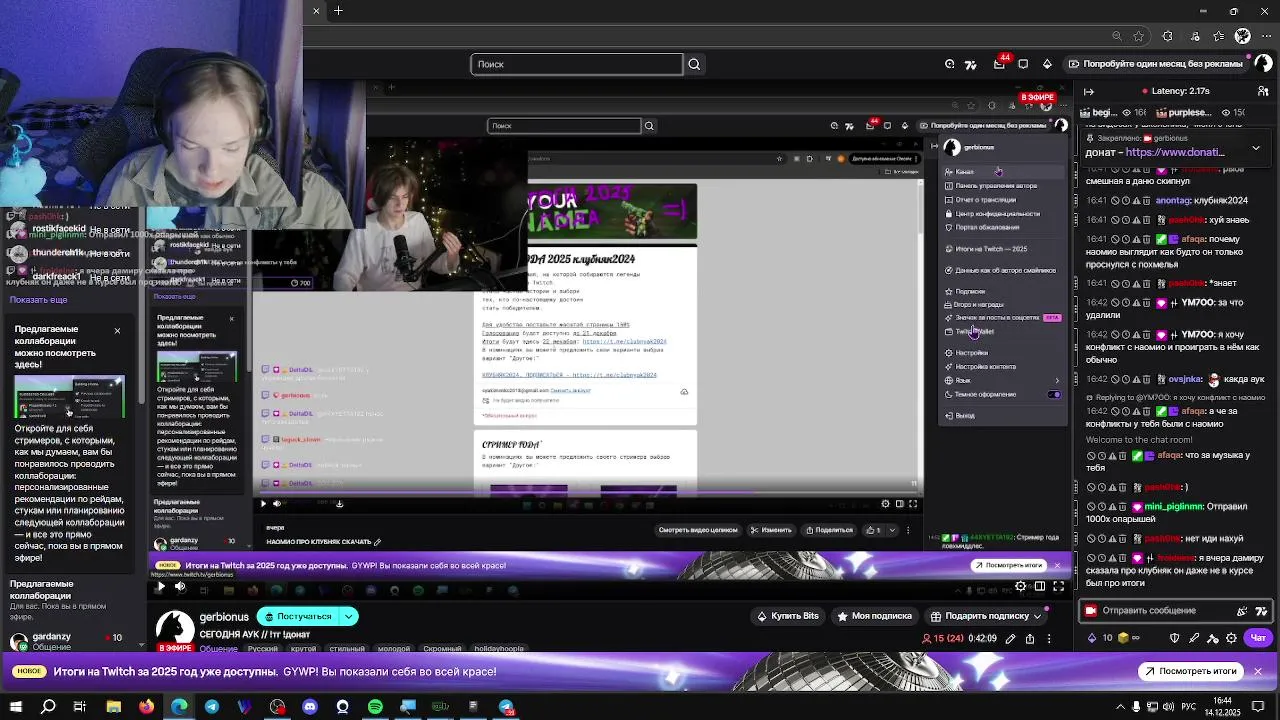Open notifications inbox showing 44 badge

coord(999,64)
